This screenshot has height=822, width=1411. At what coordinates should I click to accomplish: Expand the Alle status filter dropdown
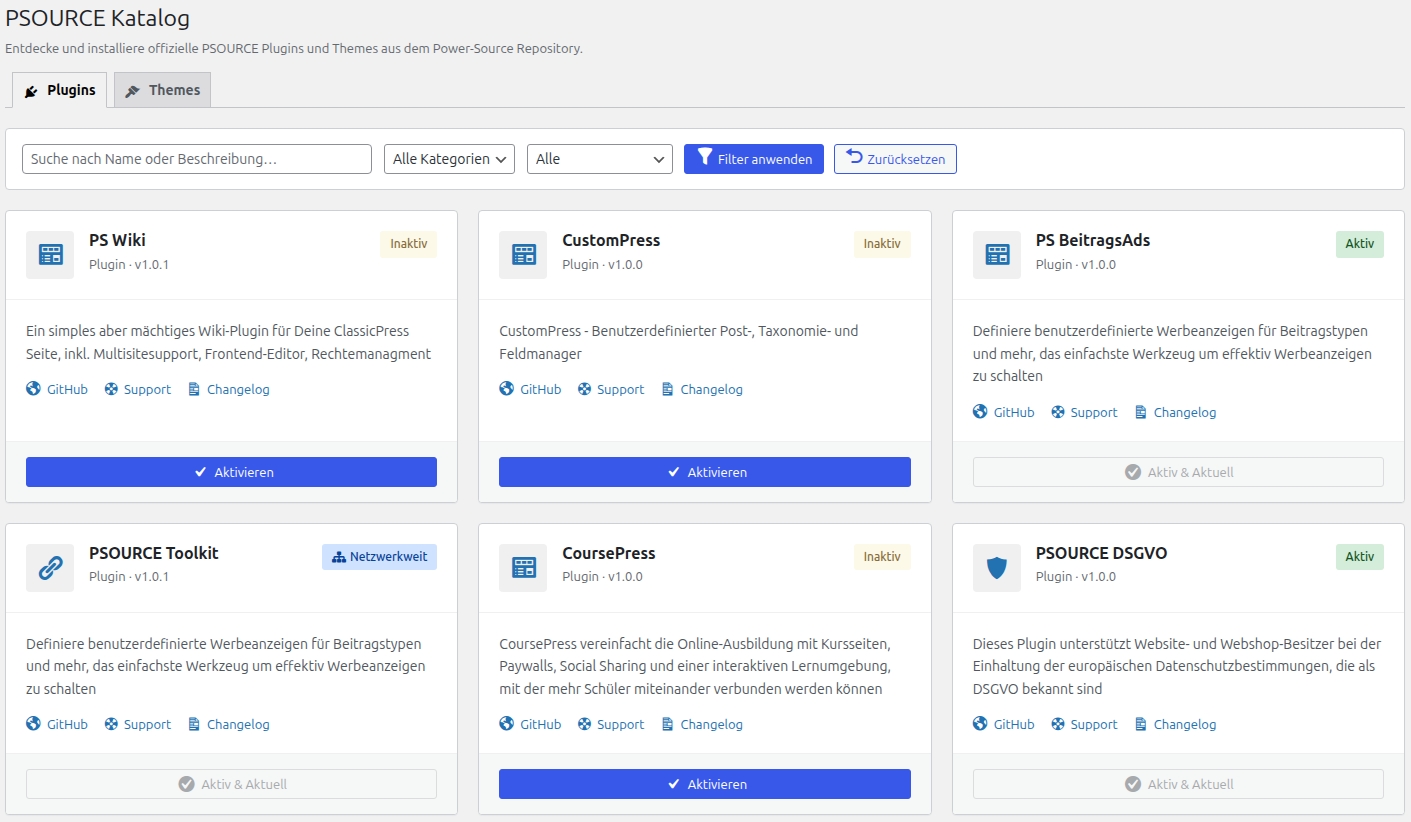[x=599, y=159]
